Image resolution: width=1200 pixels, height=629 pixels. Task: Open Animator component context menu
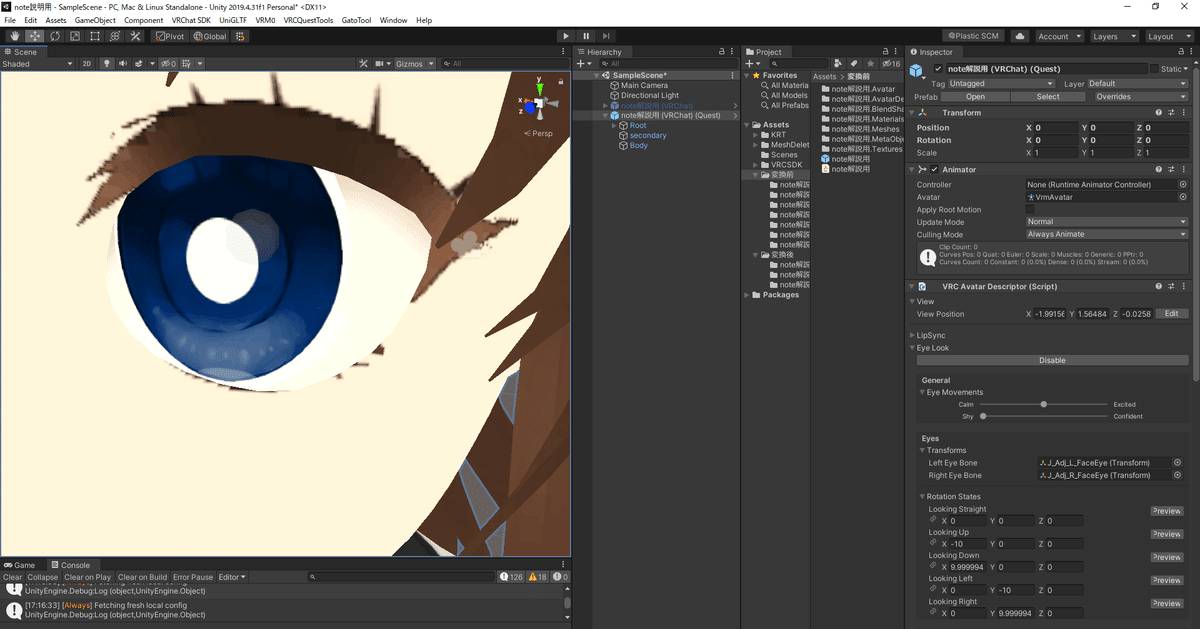click(x=1183, y=169)
